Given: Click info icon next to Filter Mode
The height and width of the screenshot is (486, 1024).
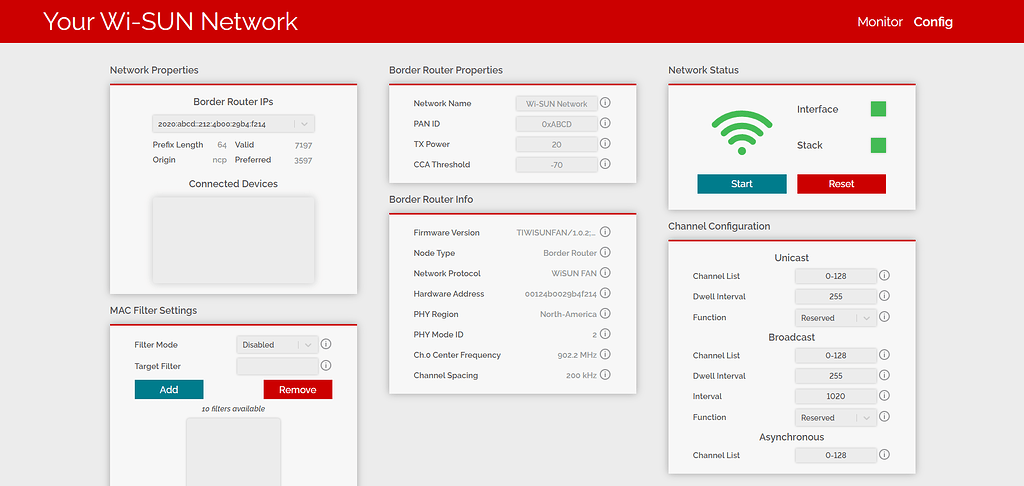Looking at the screenshot, I should click(x=326, y=344).
